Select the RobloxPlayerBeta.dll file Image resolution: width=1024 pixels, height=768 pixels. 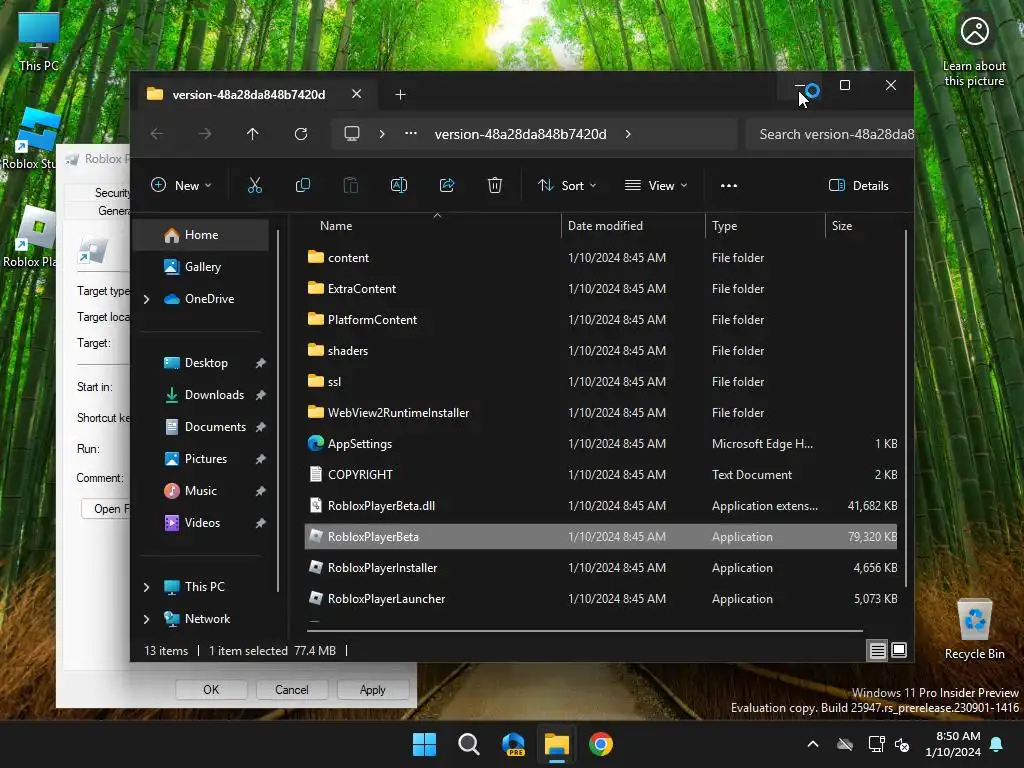[601, 505]
